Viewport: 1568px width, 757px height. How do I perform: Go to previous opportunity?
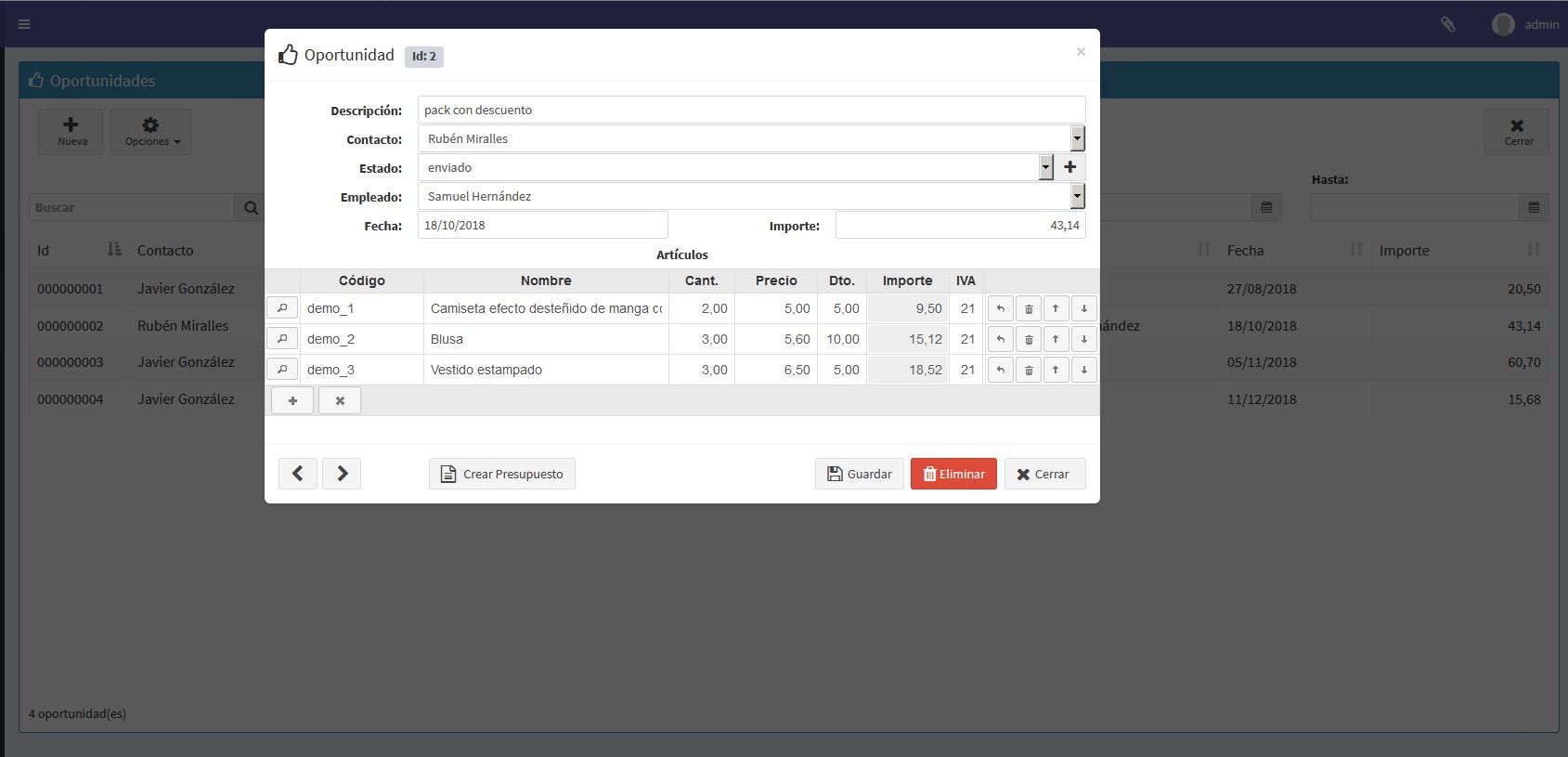(x=298, y=474)
